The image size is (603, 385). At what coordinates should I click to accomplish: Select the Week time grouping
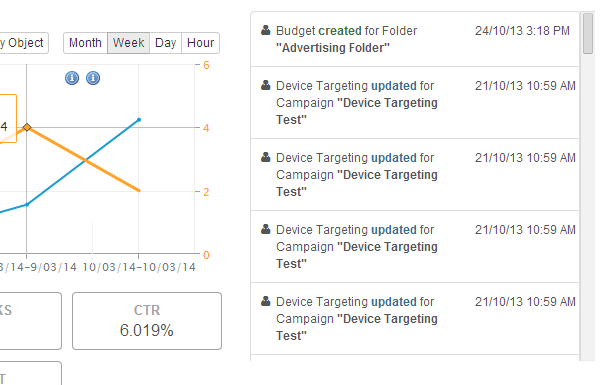tap(128, 43)
